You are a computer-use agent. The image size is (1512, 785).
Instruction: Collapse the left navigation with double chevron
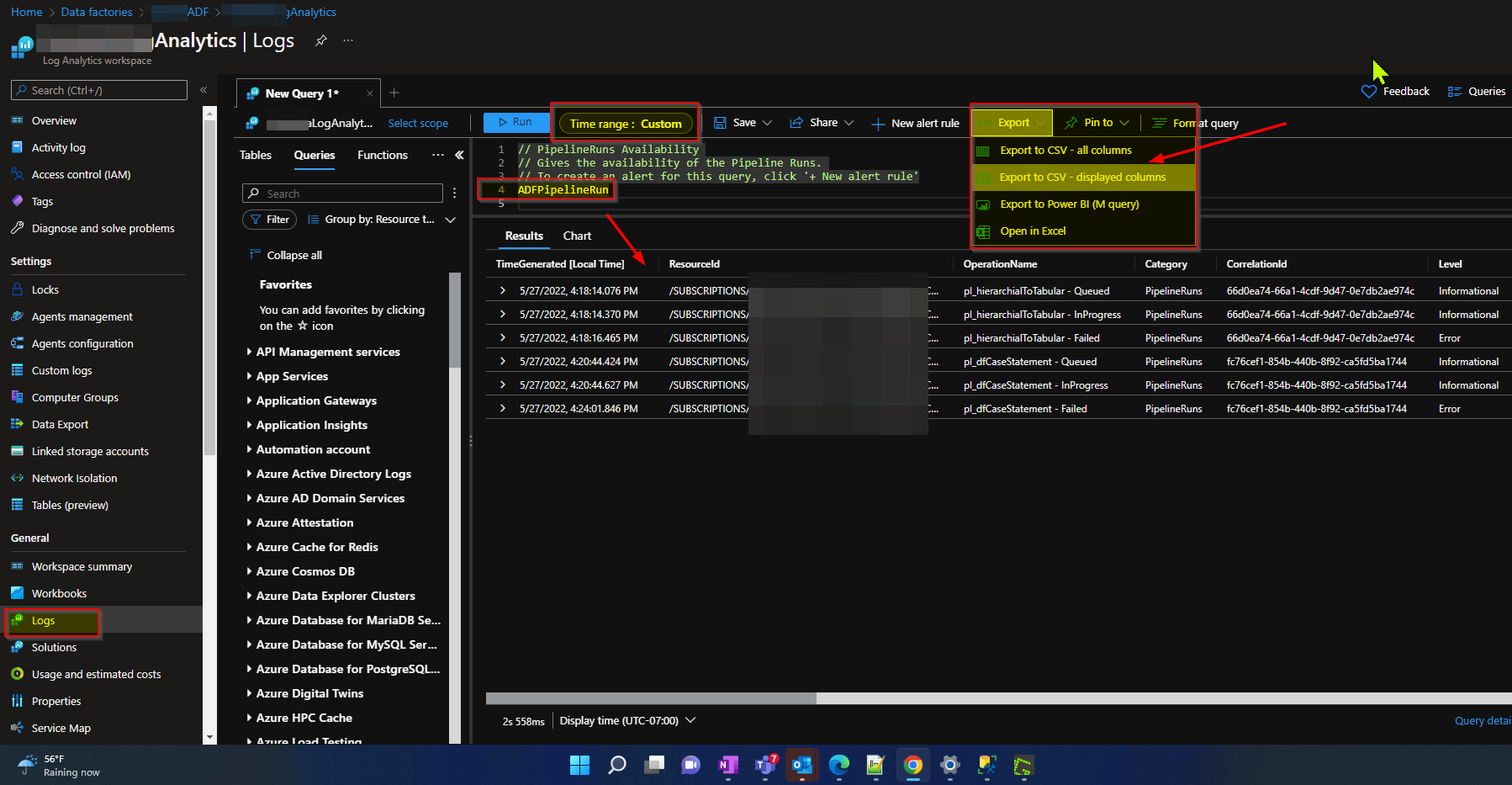(204, 90)
